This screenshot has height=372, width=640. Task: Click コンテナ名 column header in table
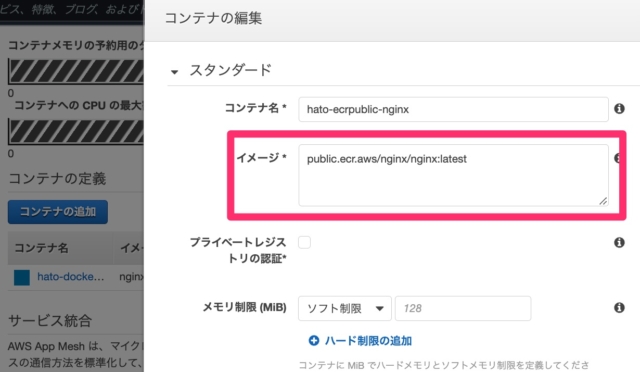point(41,248)
